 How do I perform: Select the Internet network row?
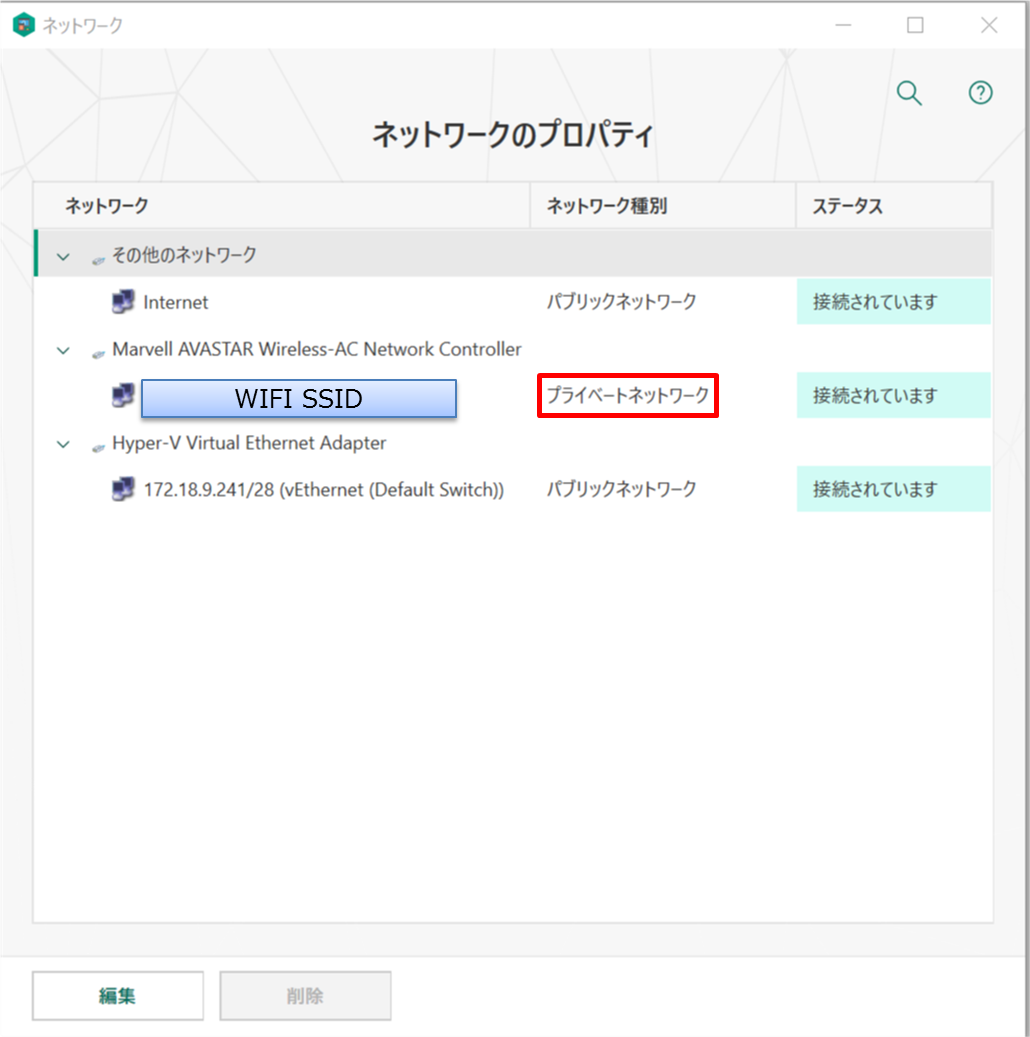[513, 302]
